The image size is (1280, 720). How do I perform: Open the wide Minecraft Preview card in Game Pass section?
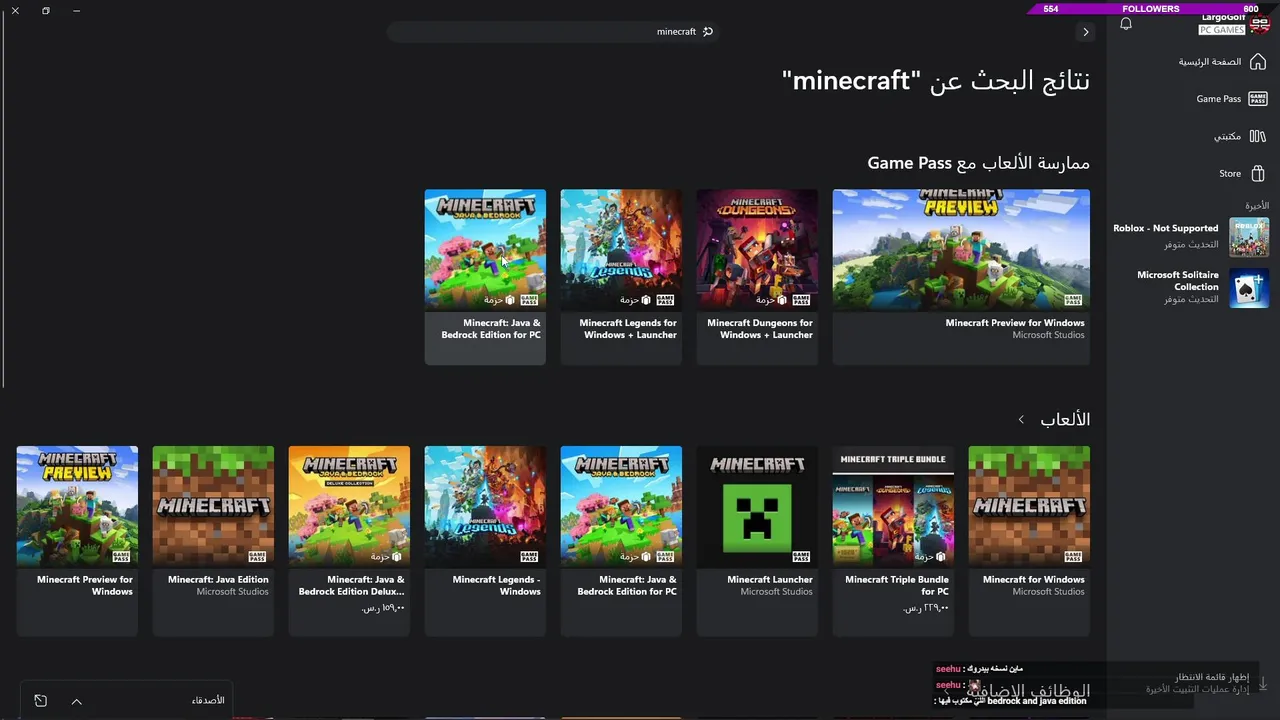click(x=961, y=277)
